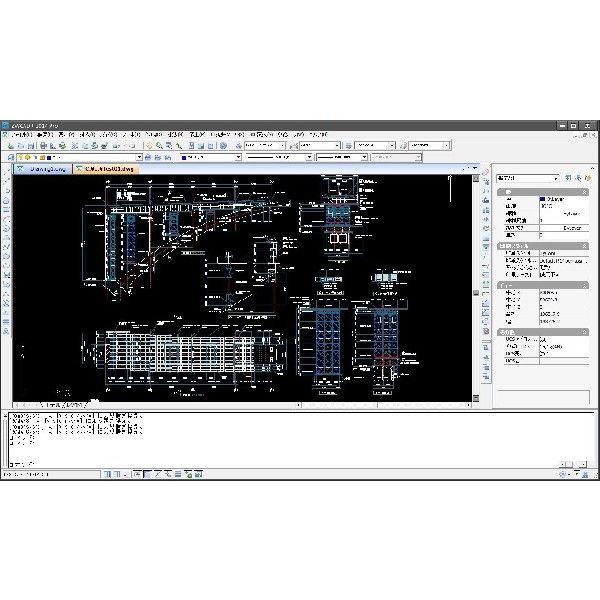600x600 pixels.
Task: Click the Print (plot) icon
Action: (x=43, y=146)
